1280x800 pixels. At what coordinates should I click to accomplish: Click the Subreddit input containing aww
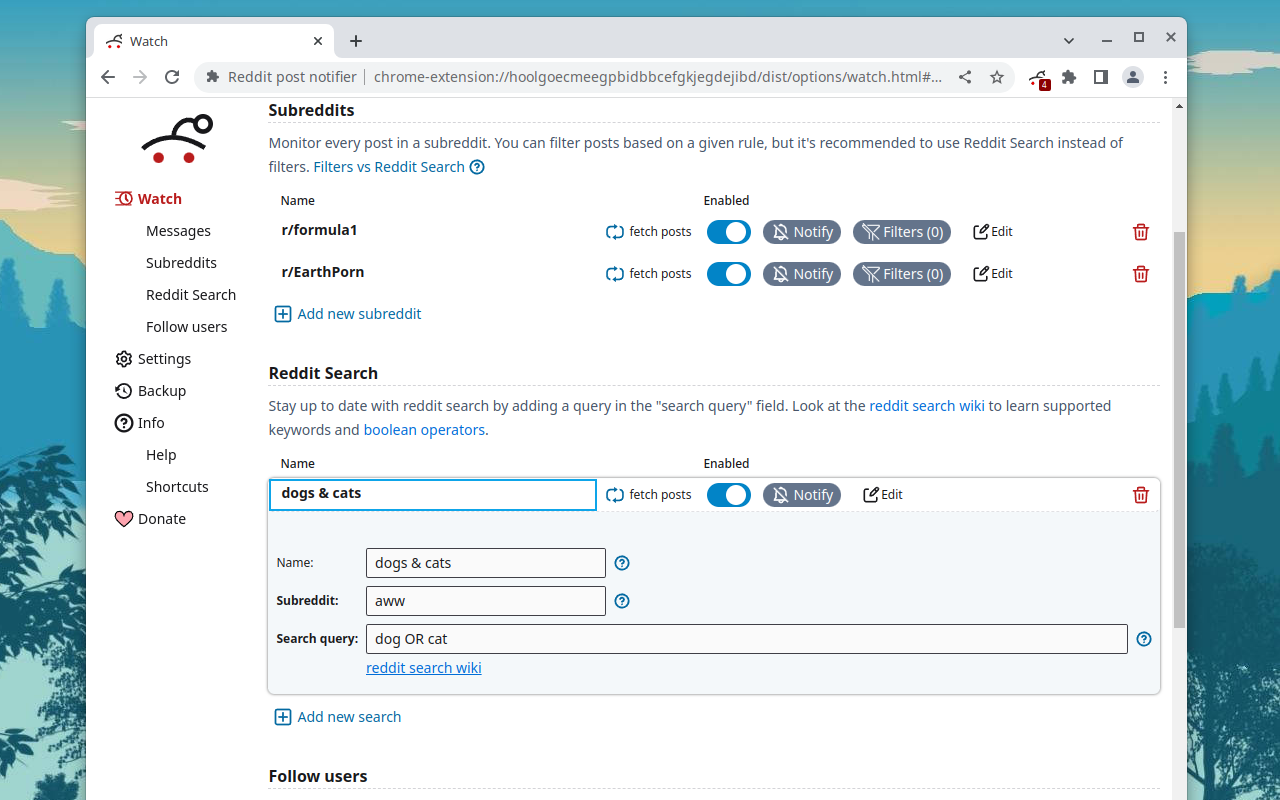pos(486,601)
